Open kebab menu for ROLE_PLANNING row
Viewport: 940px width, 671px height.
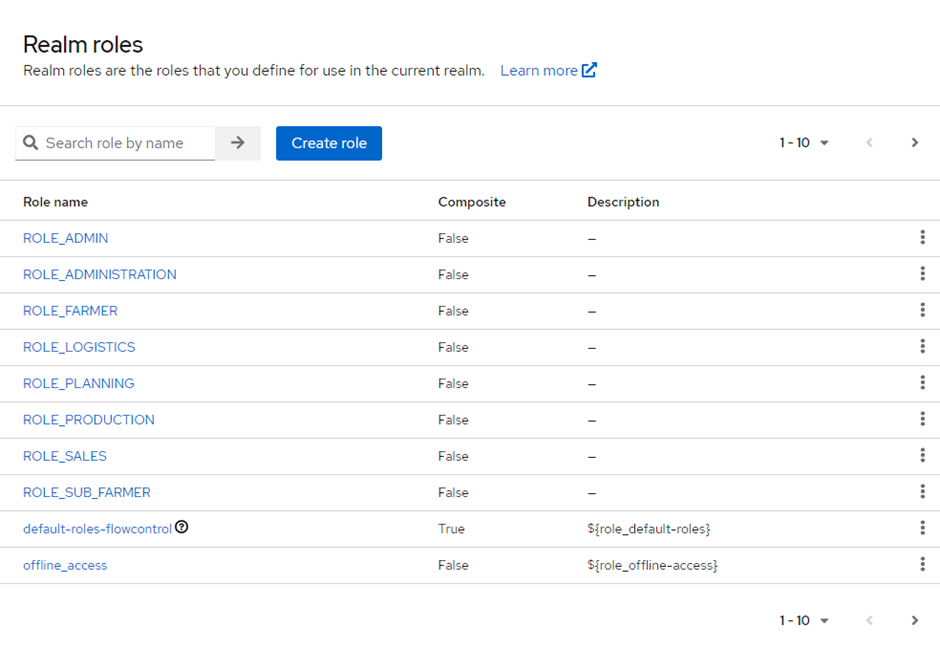(x=922, y=383)
